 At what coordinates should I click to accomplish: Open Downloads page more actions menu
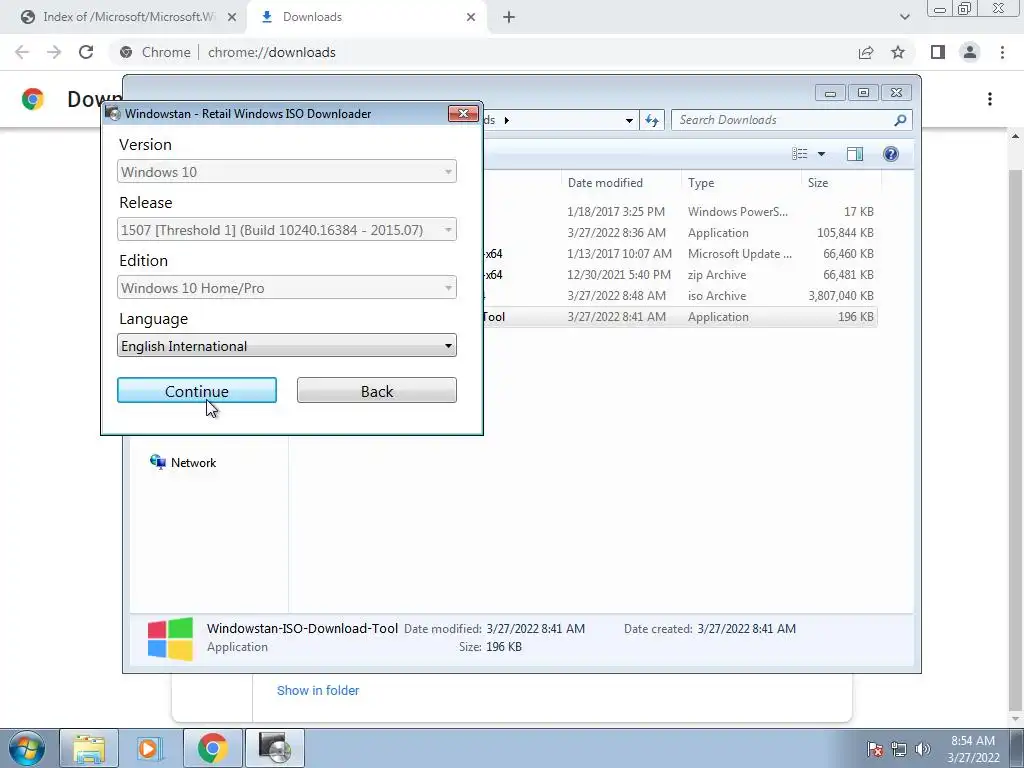(990, 99)
